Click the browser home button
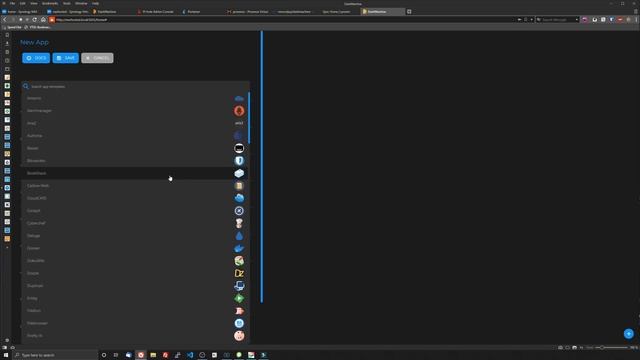The height and width of the screenshot is (360, 640). [x=43, y=20]
